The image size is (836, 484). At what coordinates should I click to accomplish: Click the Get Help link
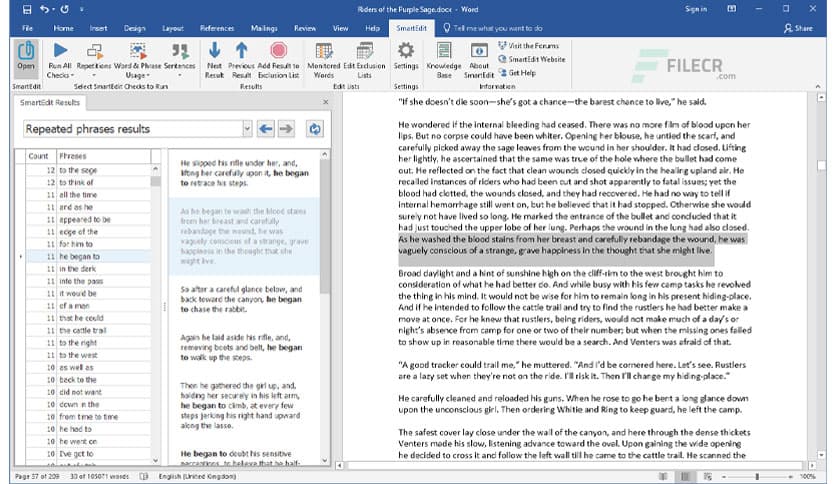517,72
